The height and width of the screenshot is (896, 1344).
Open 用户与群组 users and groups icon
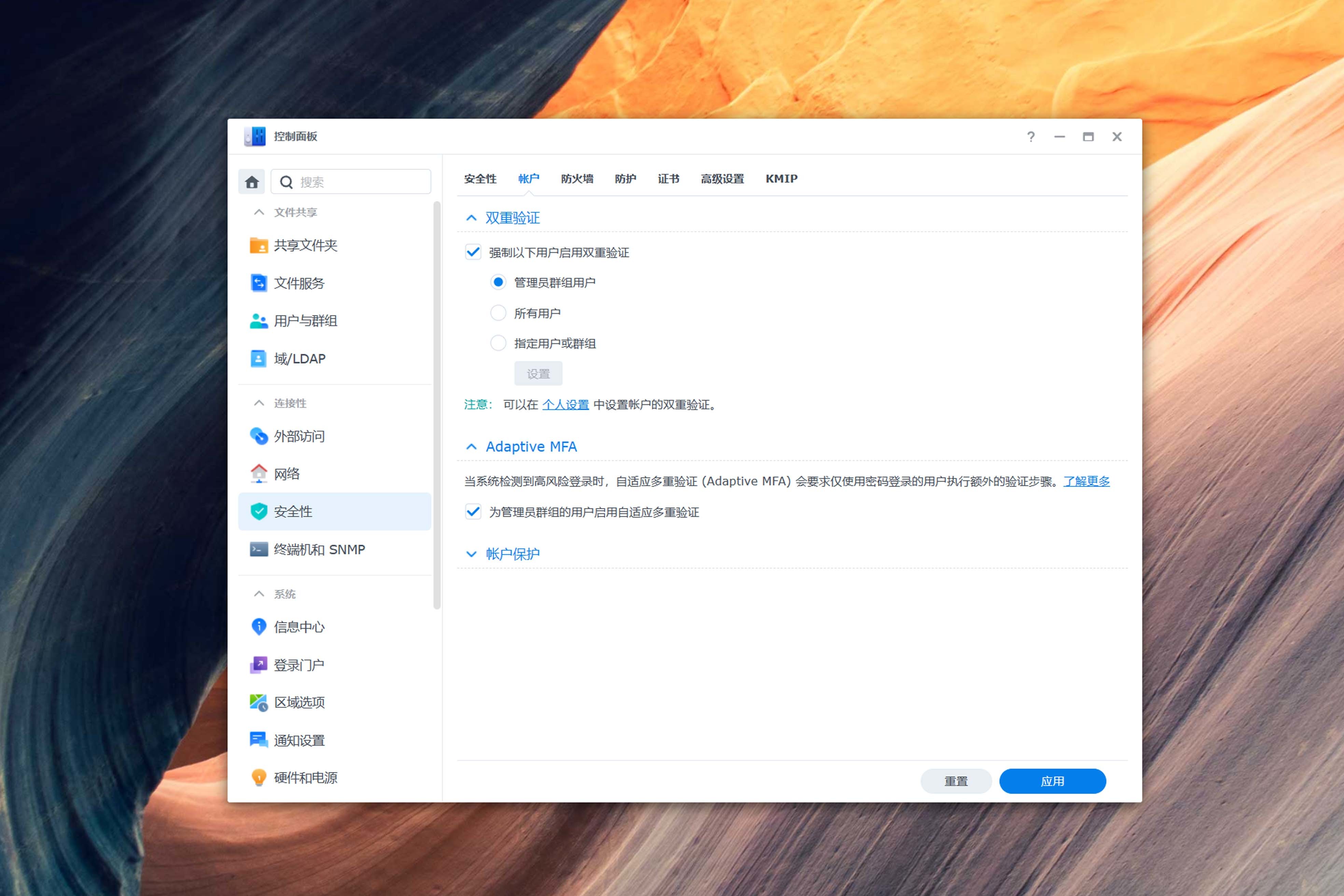pos(259,321)
